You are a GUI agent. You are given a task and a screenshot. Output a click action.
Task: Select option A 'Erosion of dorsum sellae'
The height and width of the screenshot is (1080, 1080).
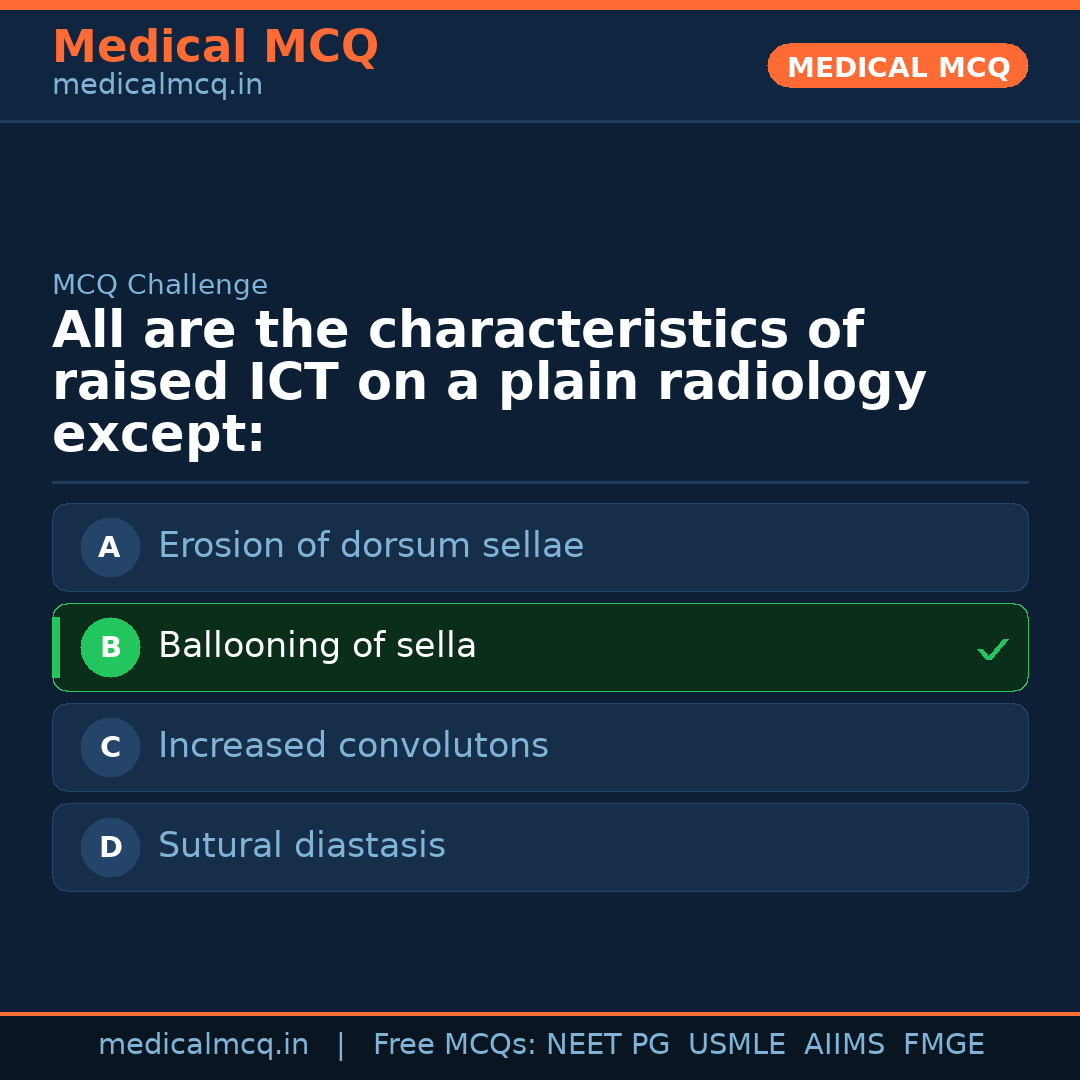tap(540, 547)
